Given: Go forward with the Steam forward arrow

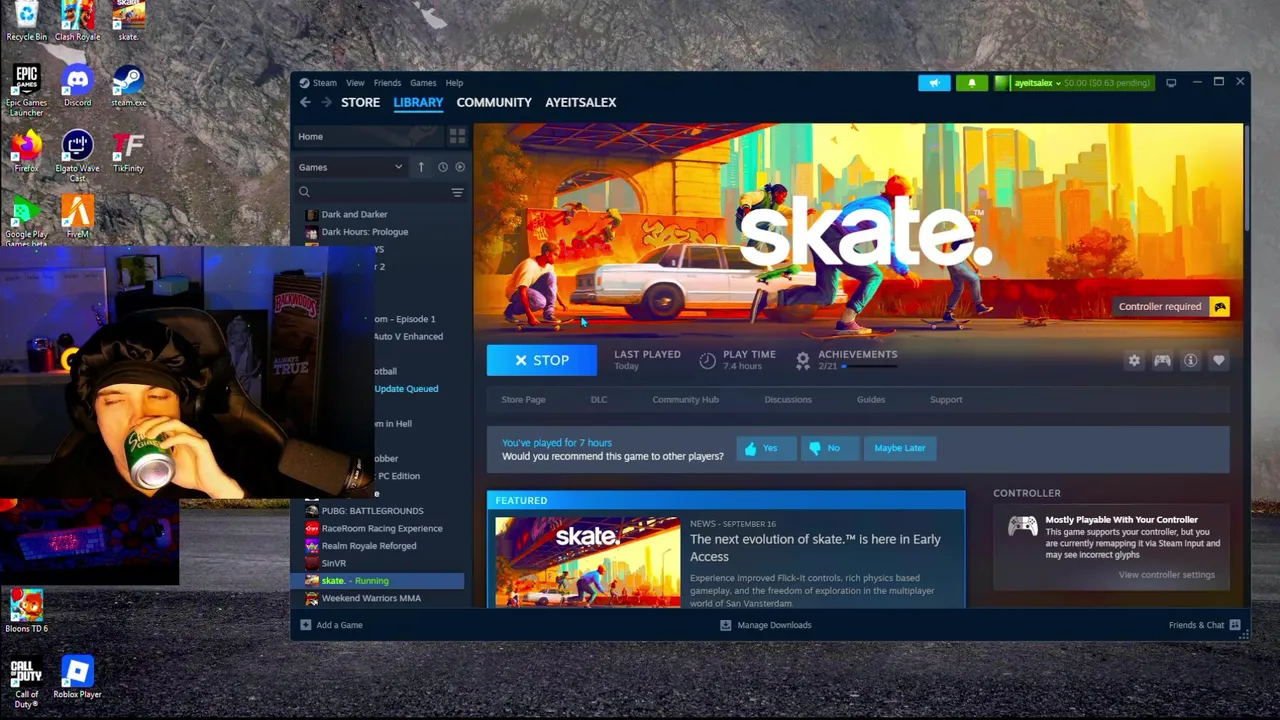Looking at the screenshot, I should pyautogui.click(x=327, y=102).
